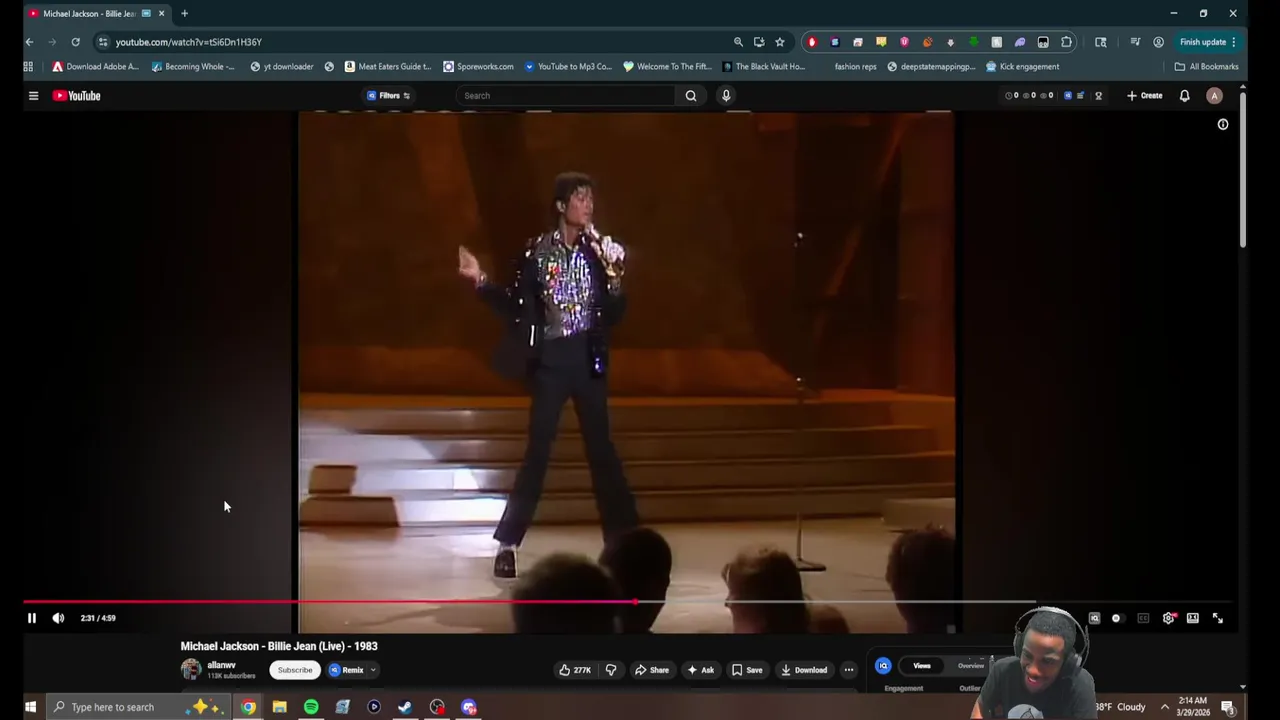The width and height of the screenshot is (1280, 720).
Task: Open All Bookmarks folder
Action: tap(1206, 67)
